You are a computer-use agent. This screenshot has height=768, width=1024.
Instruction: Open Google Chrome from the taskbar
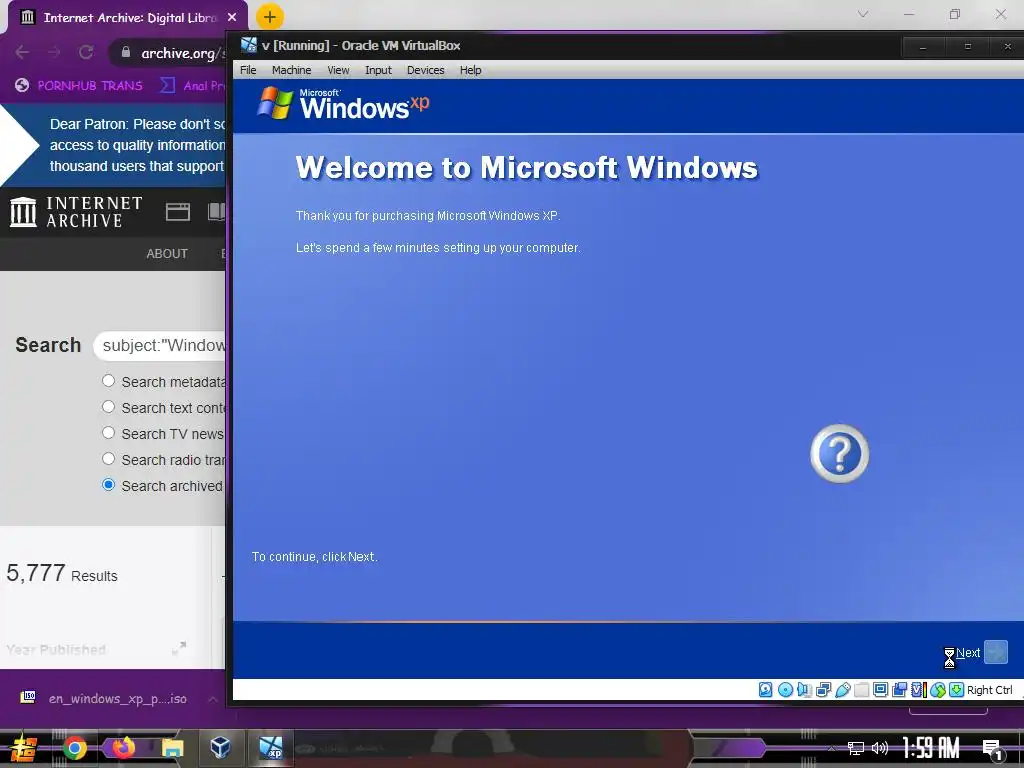coord(74,748)
